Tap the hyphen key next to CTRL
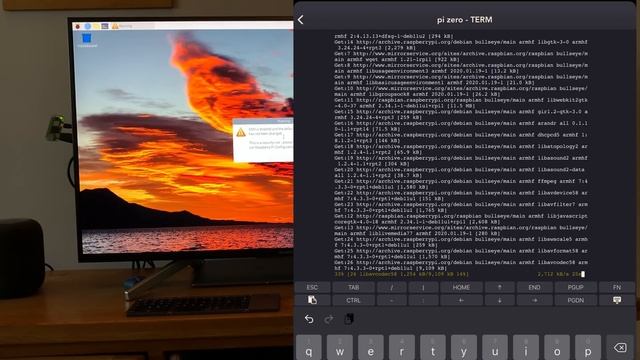The height and width of the screenshot is (360, 640). click(392, 300)
